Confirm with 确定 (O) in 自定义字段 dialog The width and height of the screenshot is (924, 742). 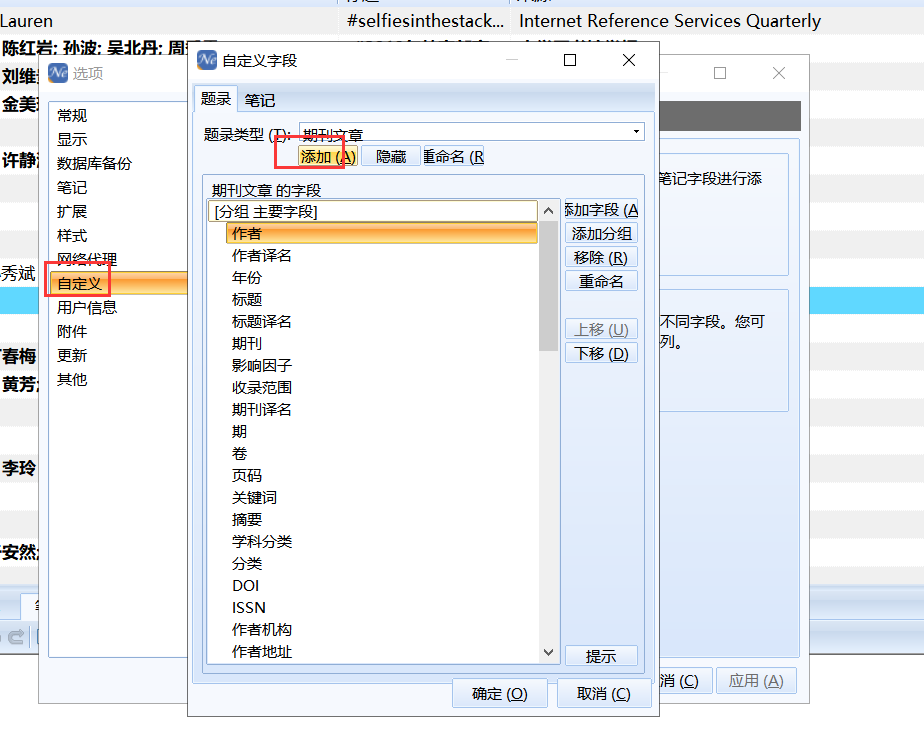click(x=500, y=694)
